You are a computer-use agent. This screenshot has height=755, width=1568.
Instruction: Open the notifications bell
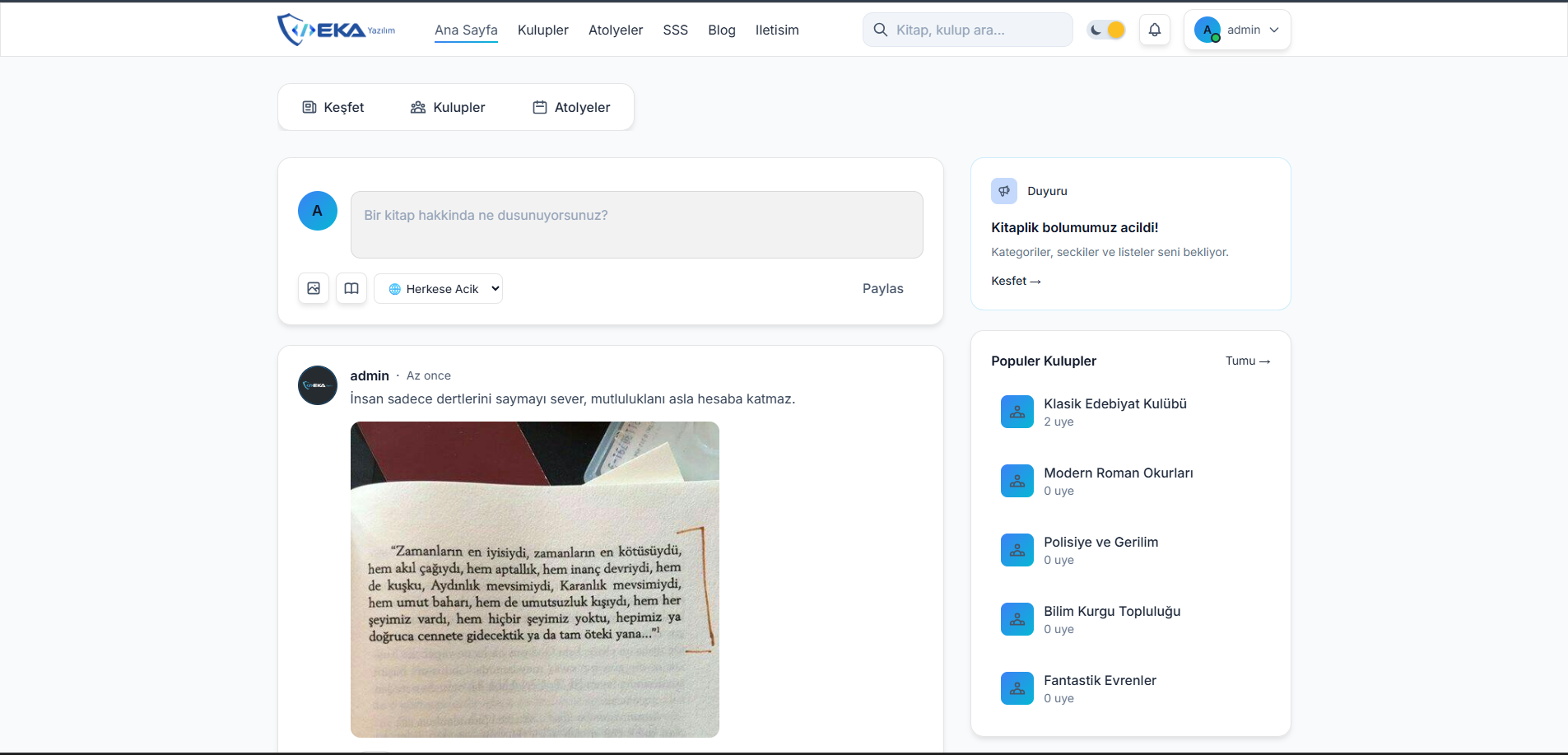tap(1155, 30)
